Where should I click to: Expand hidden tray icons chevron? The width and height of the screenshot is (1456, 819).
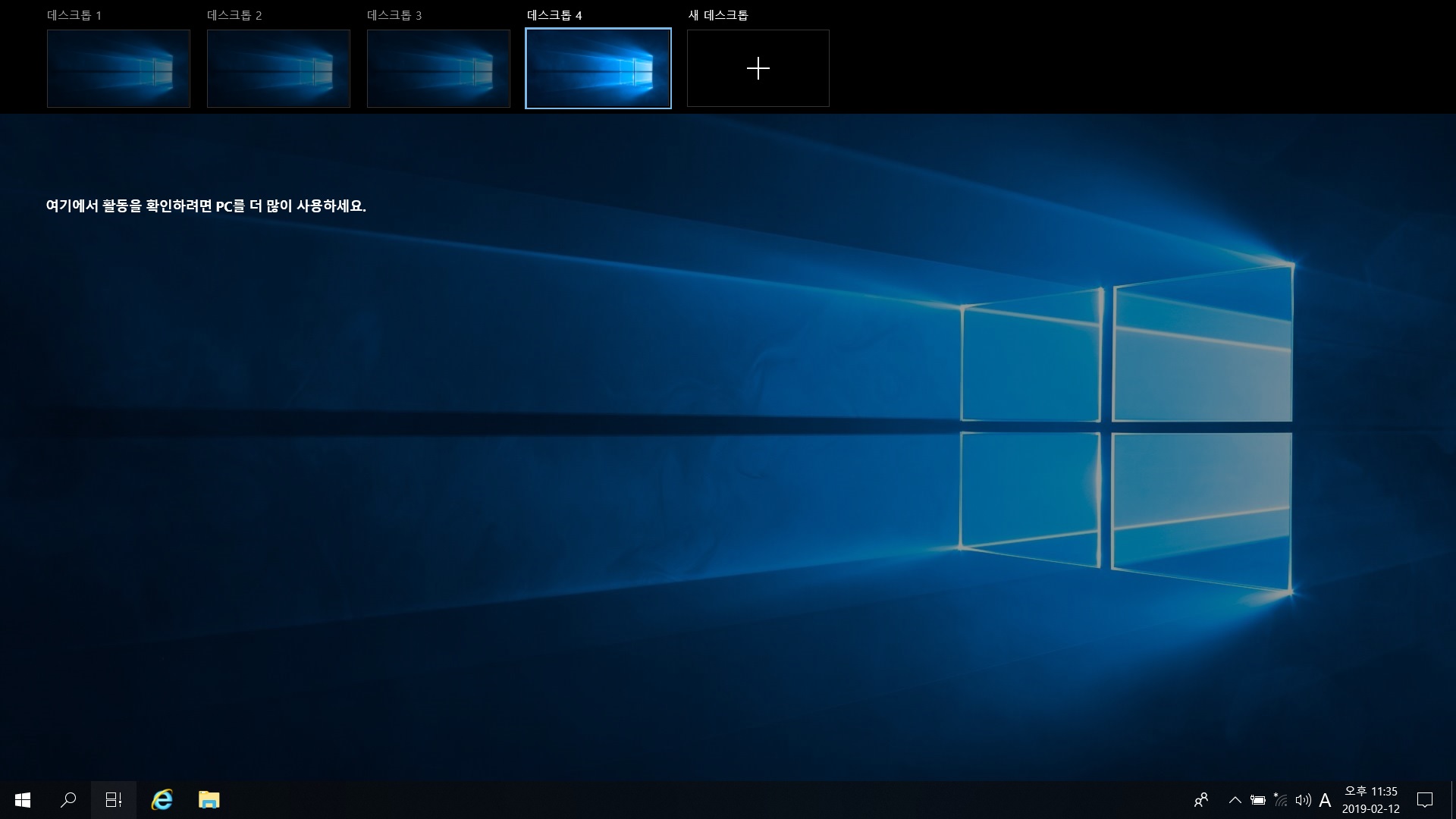[1235, 800]
